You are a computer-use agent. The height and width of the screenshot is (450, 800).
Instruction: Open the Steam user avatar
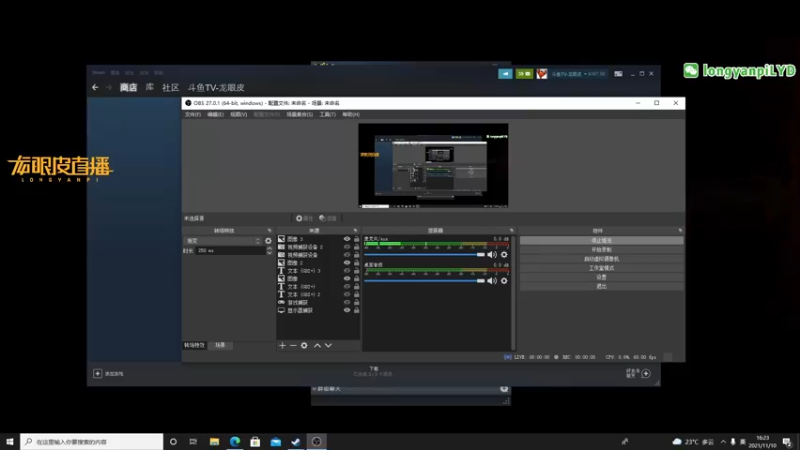click(x=541, y=74)
